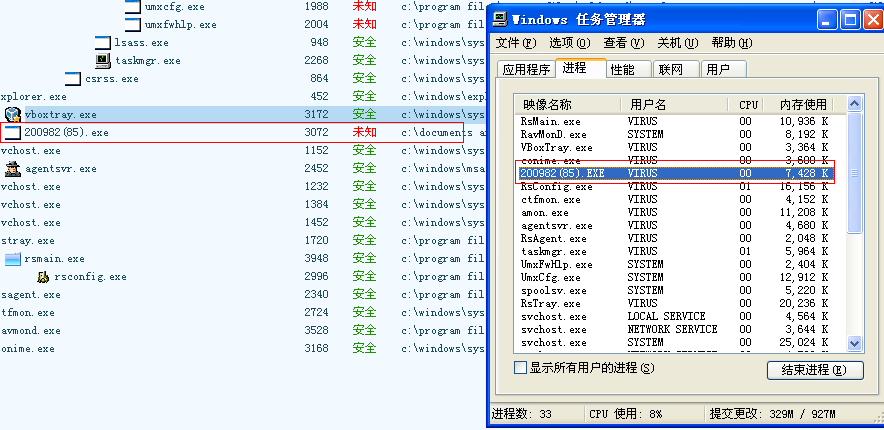Screen dimensions: 884x430
Task: Select the onime.exe tree row
Action: point(242,349)
